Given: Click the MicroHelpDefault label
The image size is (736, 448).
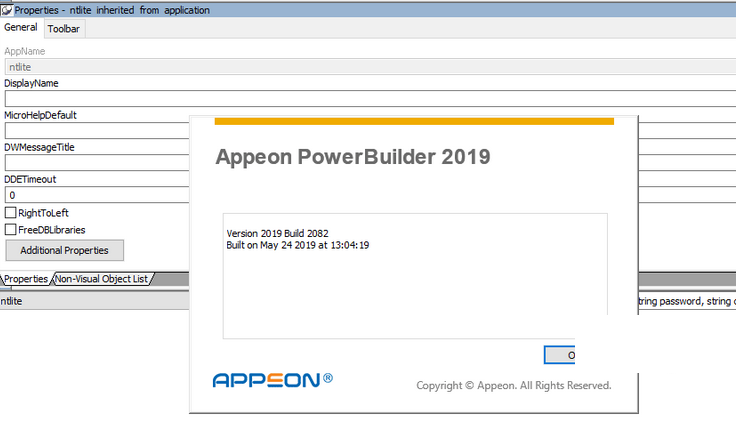Looking at the screenshot, I should 40,115.
